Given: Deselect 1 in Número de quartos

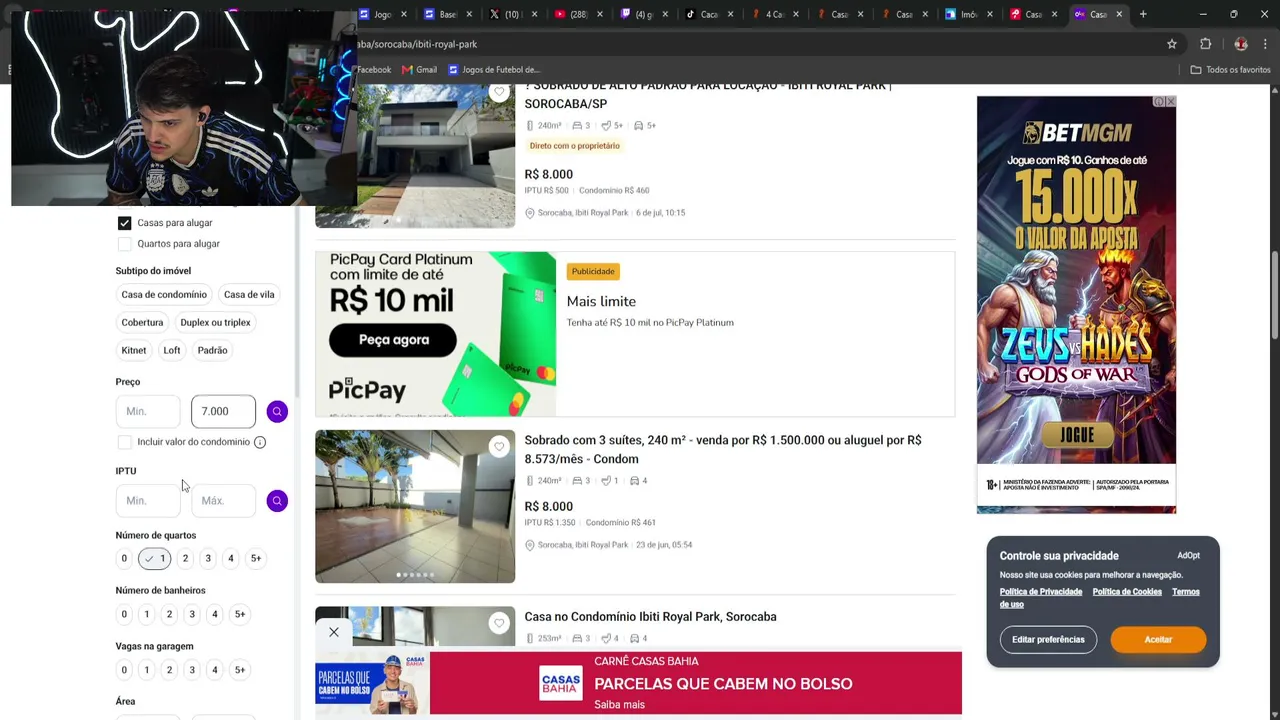Looking at the screenshot, I should click(155, 559).
